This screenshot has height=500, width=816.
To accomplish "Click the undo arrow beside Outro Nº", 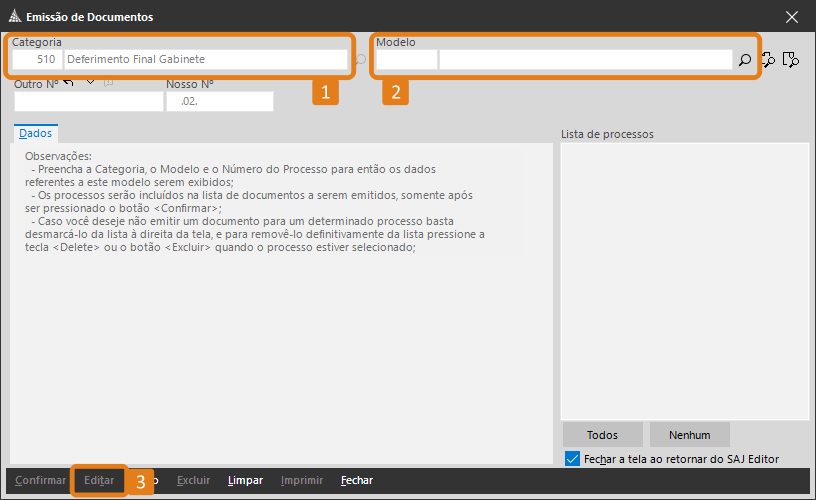I will coord(69,83).
